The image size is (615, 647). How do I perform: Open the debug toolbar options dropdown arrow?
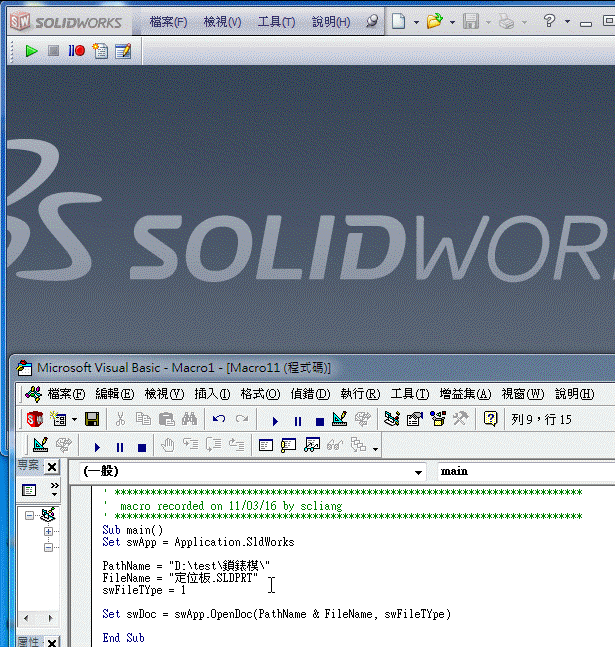coord(375,449)
